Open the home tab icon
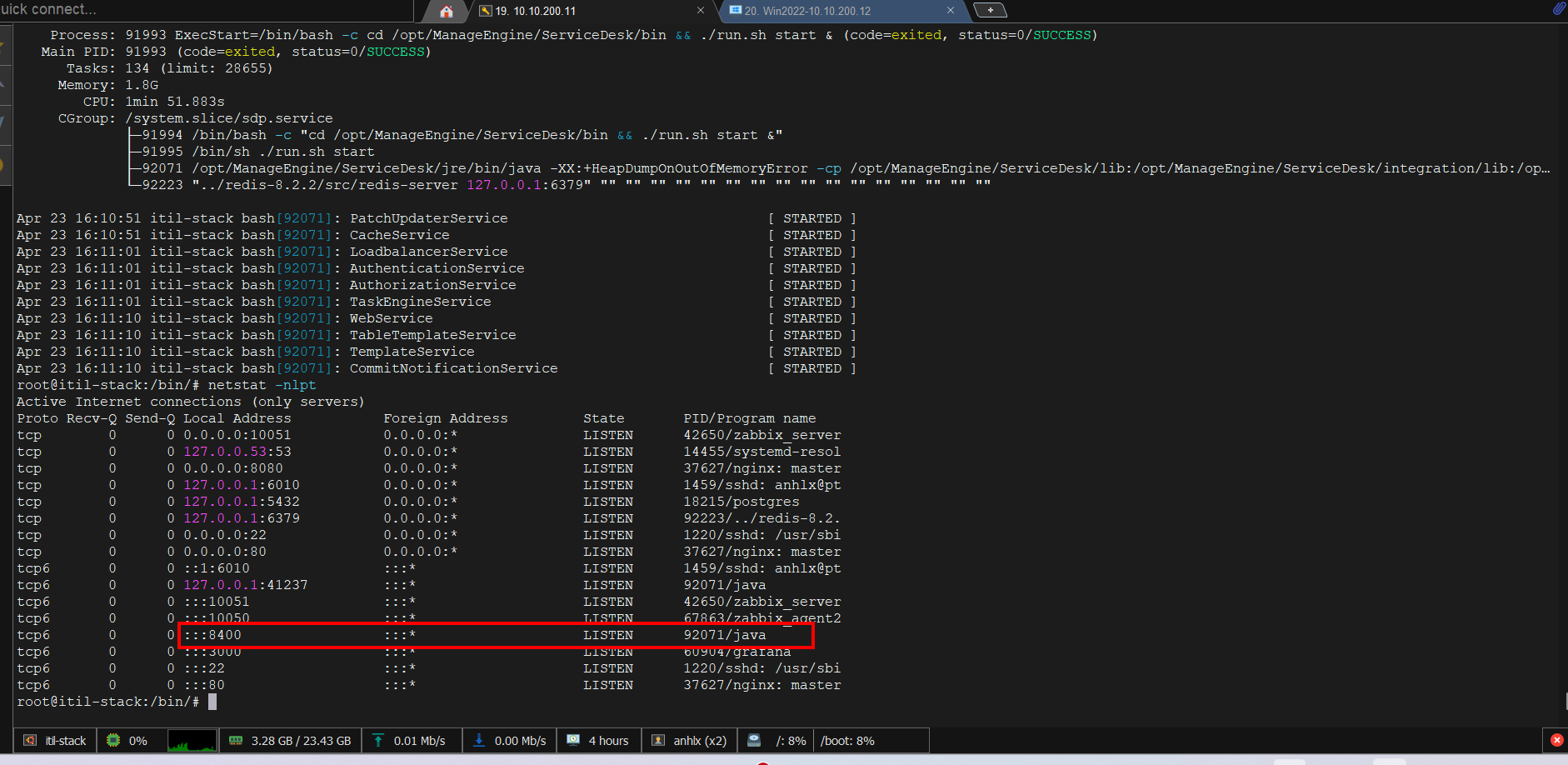Viewport: 1568px width, 765px height. (x=447, y=11)
